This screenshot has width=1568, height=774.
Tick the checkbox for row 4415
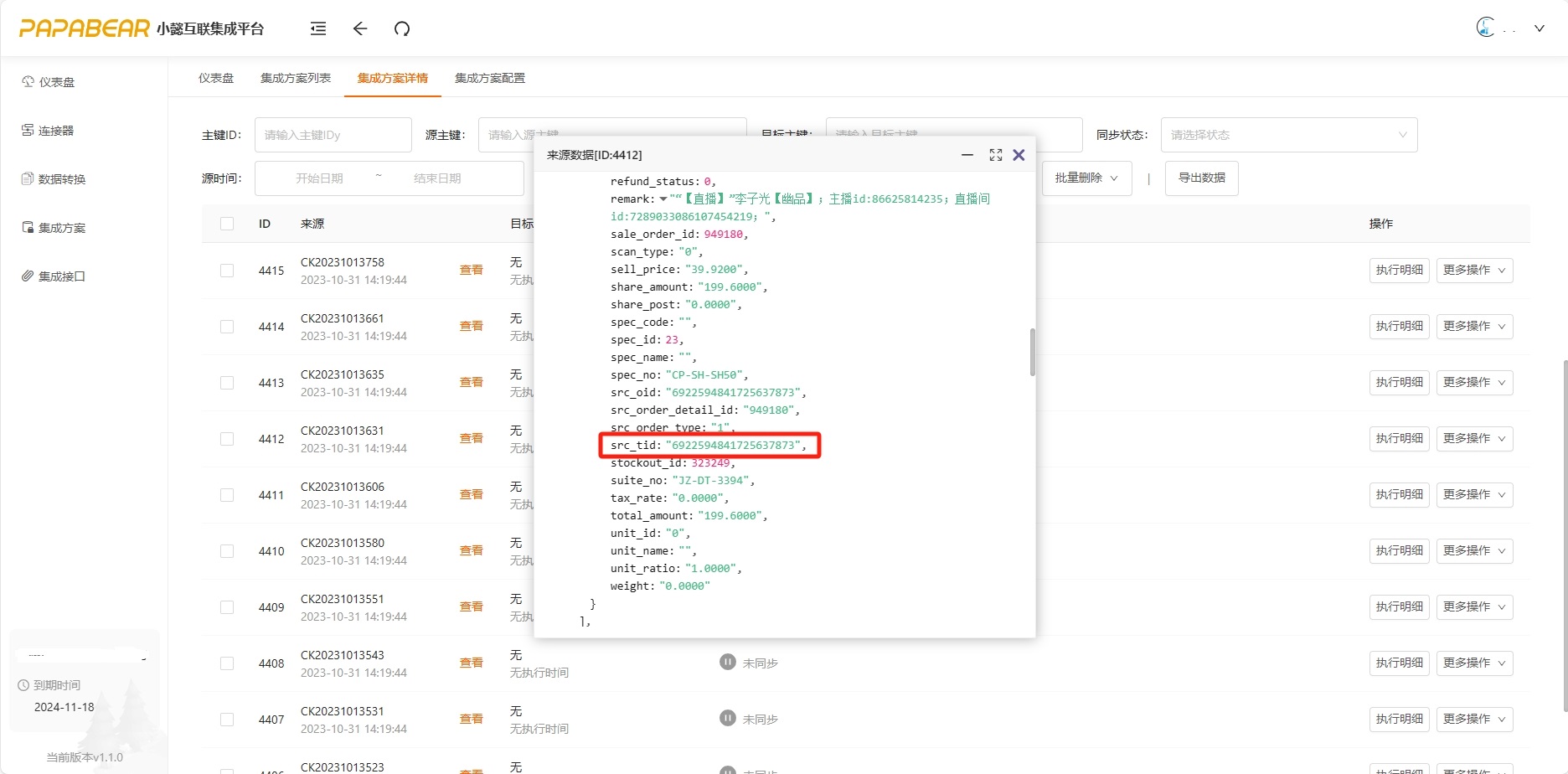pos(227,271)
